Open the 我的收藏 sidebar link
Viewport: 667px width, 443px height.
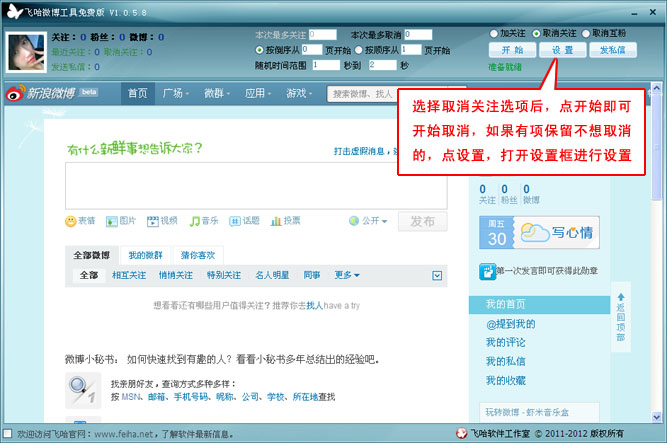click(505, 380)
